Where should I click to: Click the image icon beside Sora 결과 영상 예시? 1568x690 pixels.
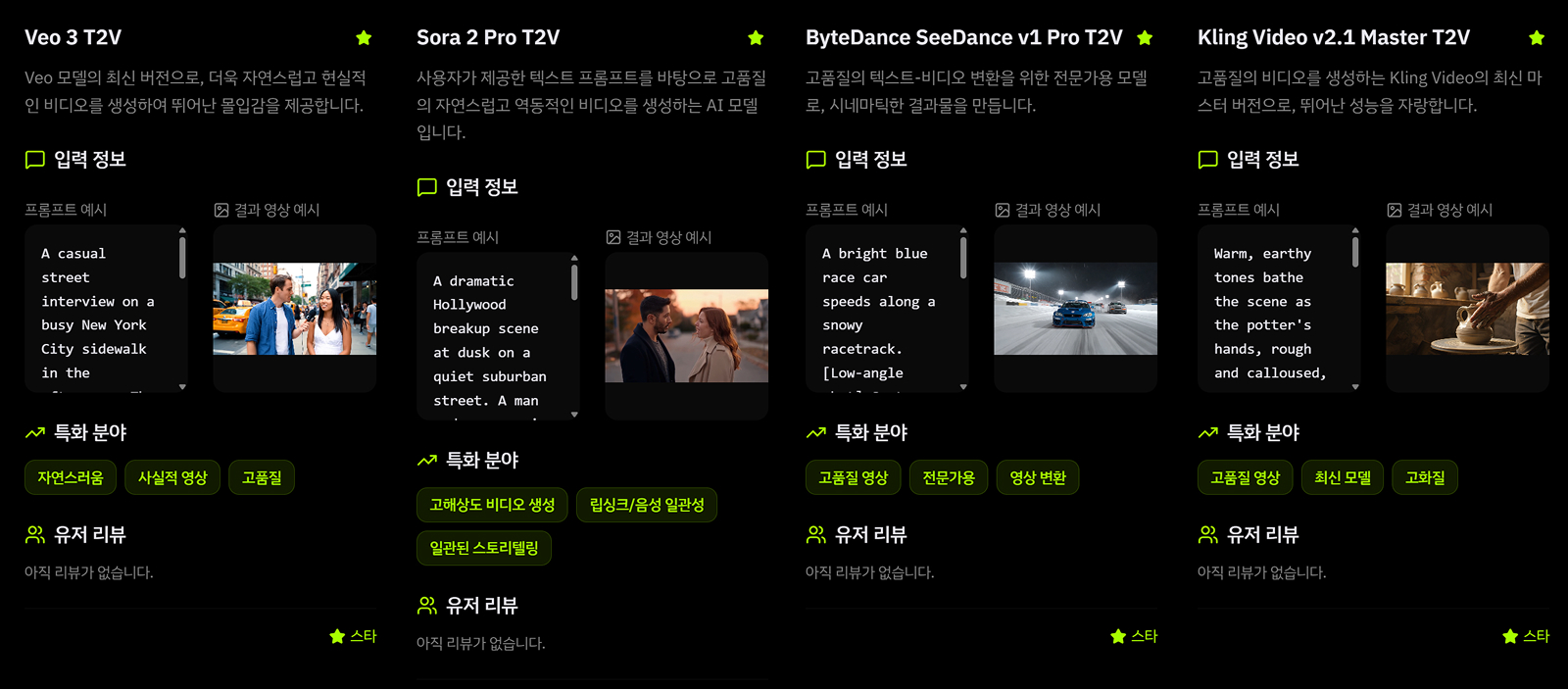pyautogui.click(x=613, y=237)
